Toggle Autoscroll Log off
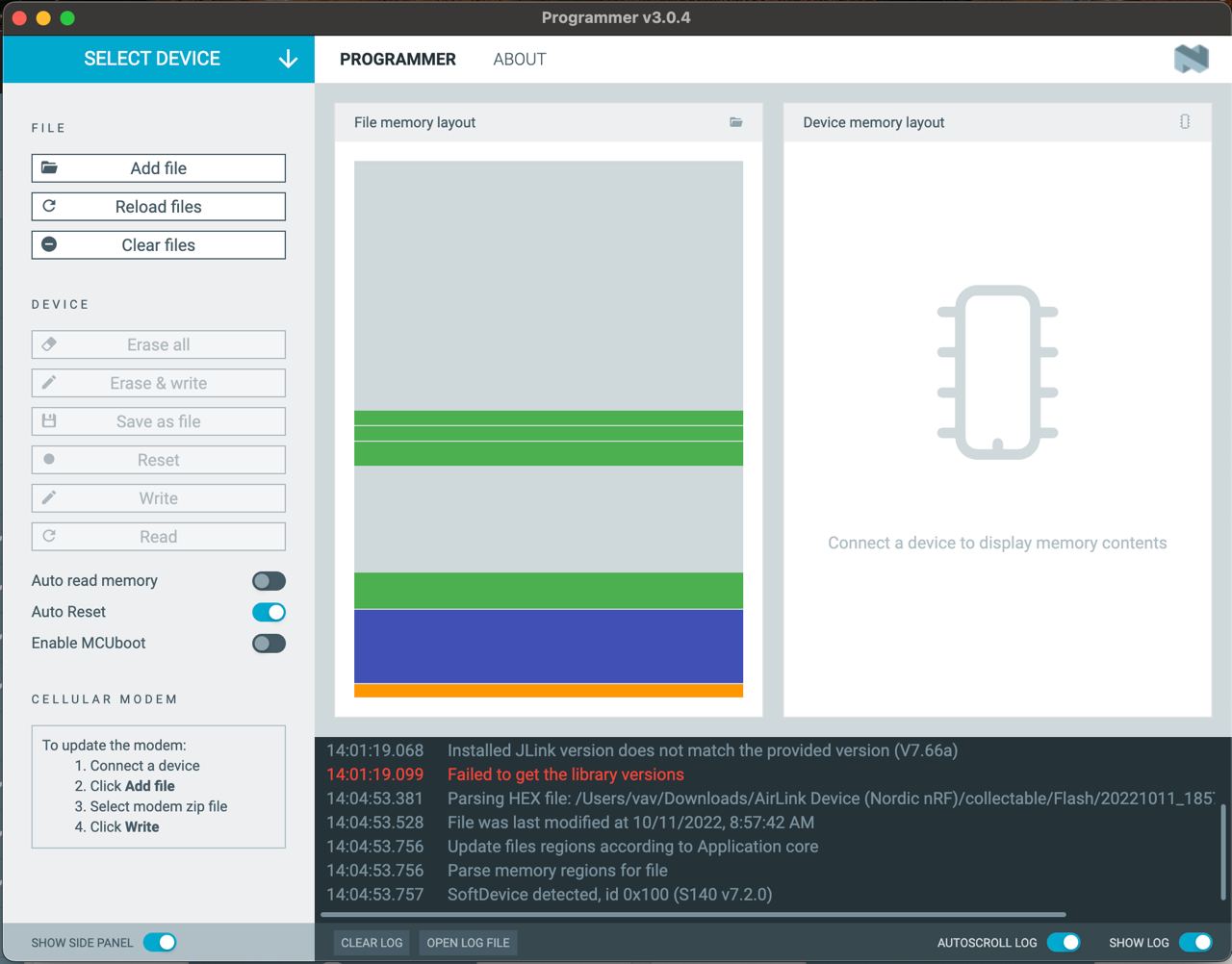 pyautogui.click(x=1064, y=942)
